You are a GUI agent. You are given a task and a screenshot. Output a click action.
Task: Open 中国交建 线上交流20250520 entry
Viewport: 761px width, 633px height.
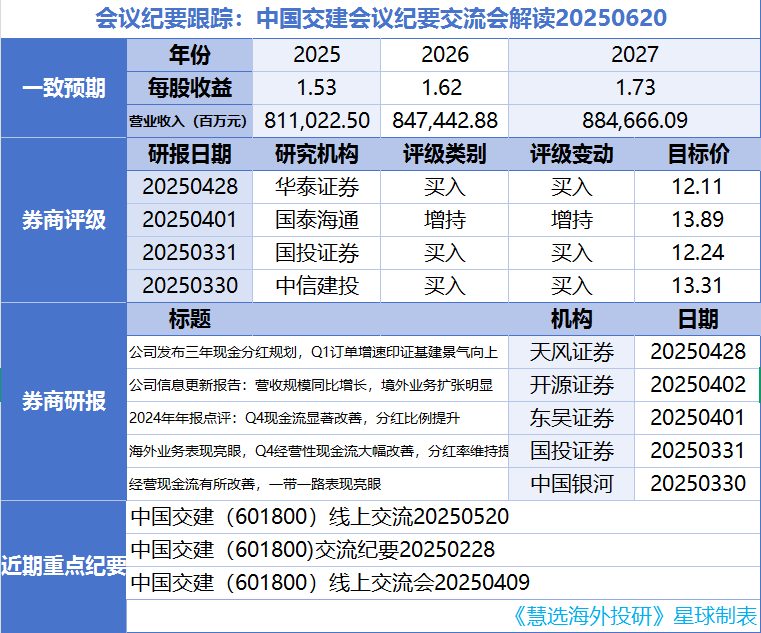click(x=443, y=517)
